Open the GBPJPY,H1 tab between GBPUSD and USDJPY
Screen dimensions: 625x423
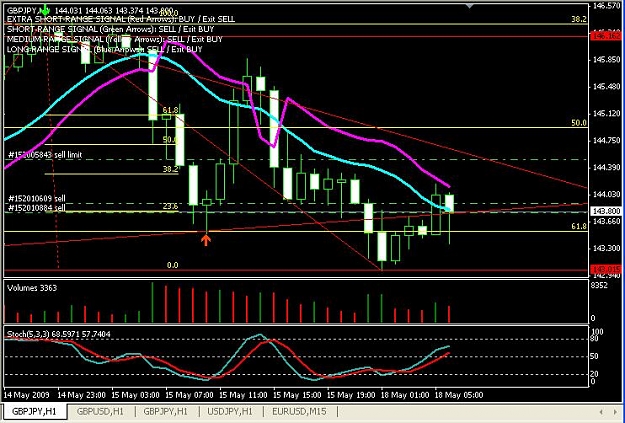click(165, 411)
